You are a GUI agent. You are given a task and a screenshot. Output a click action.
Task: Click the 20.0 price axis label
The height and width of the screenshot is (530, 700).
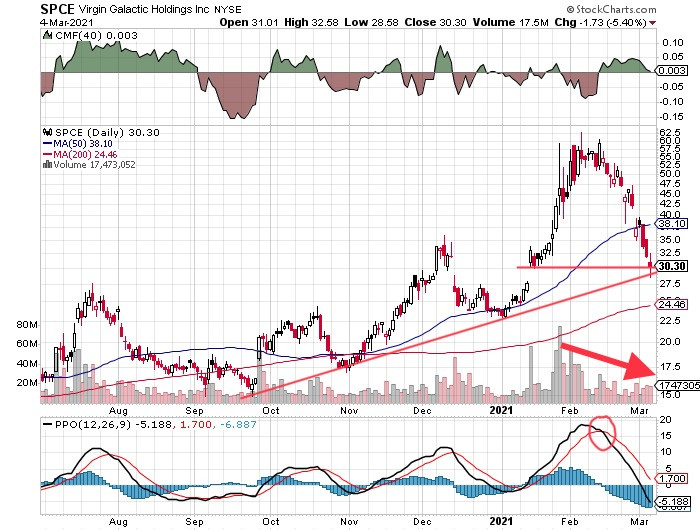(670, 342)
